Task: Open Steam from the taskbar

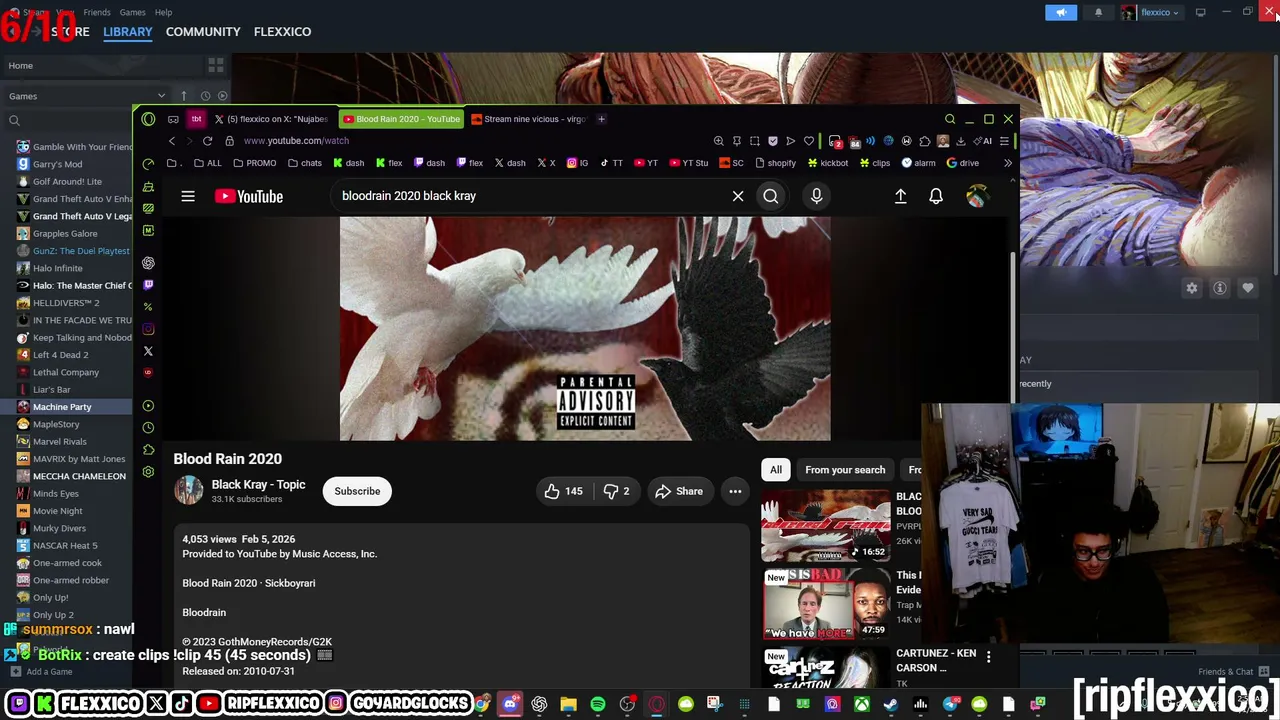Action: pyautogui.click(x=890, y=705)
